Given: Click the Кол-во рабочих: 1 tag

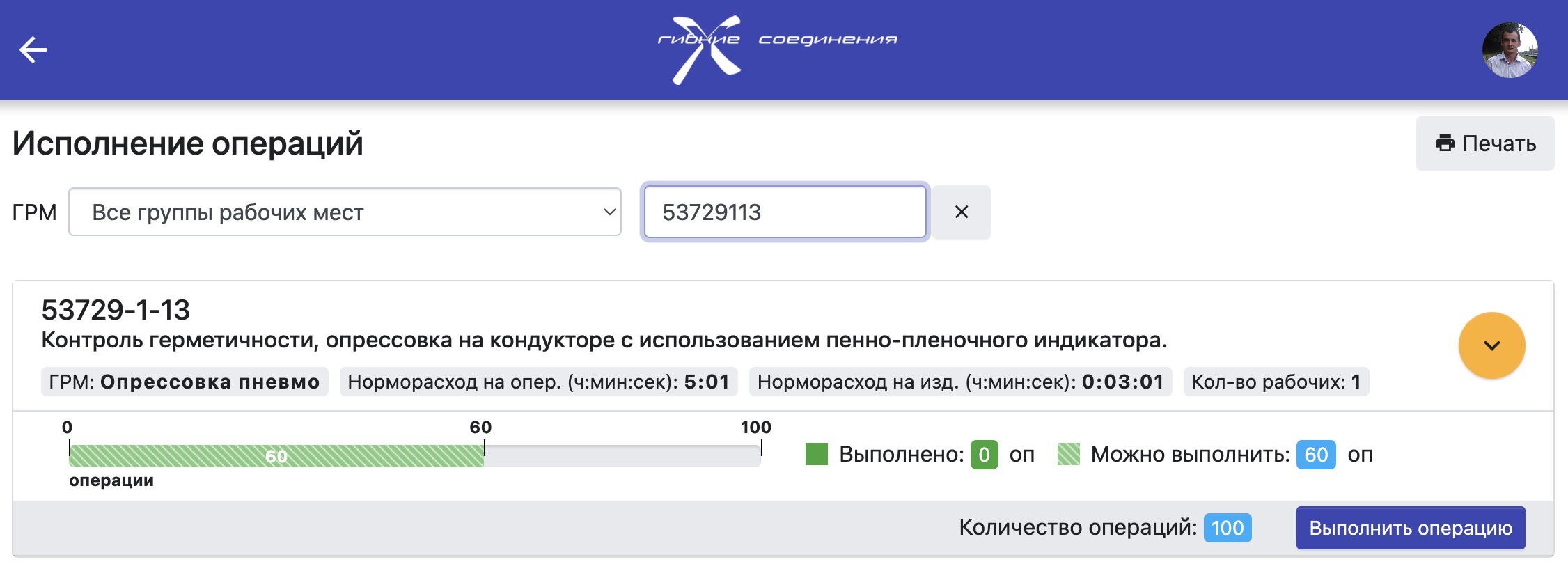Looking at the screenshot, I should pos(1276,382).
